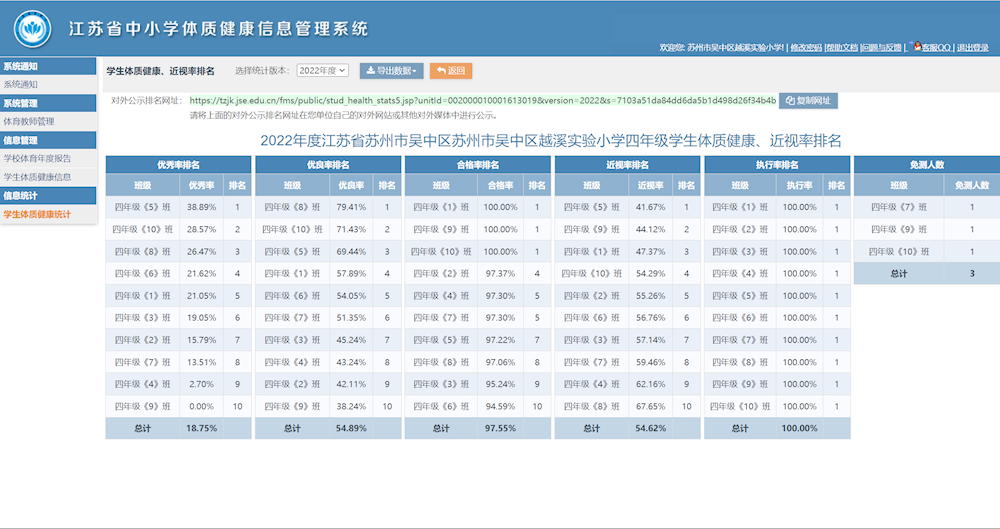
Task: Click the 79.41% good rate cell
Action: [351, 207]
